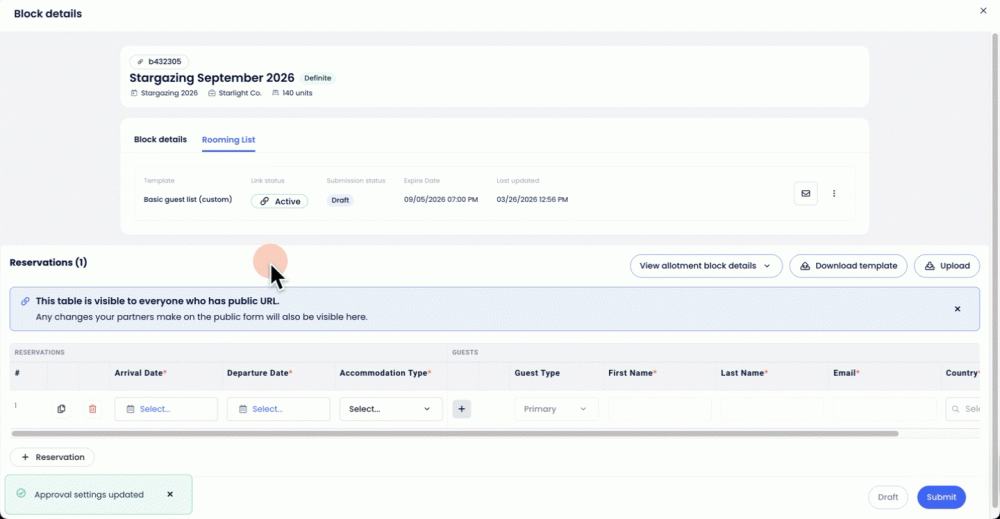Click the vertical page scrollbar

[995, 268]
